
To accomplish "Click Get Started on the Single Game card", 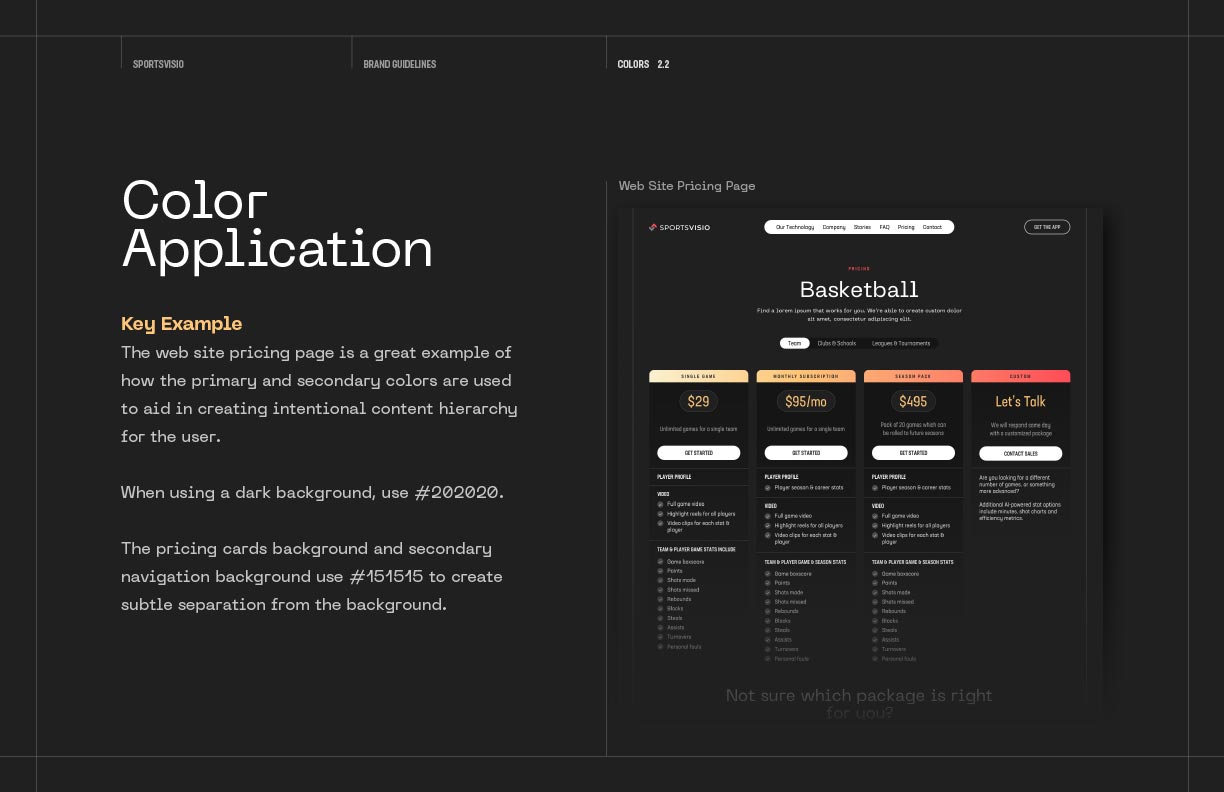I will 699,453.
